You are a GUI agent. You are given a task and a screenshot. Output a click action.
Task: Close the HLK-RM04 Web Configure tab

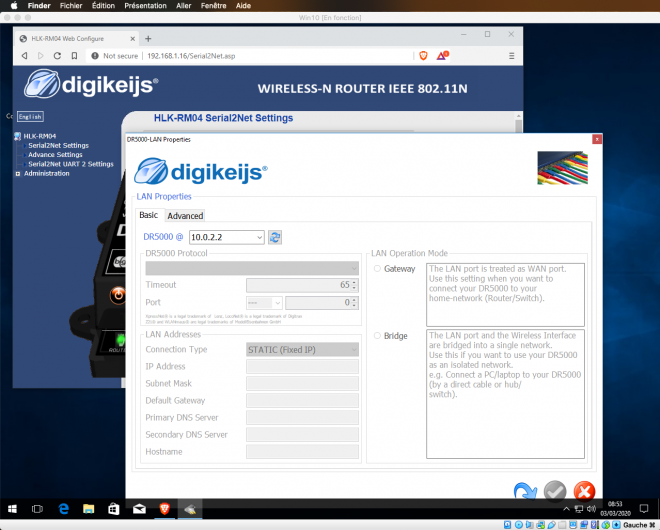tap(132, 39)
